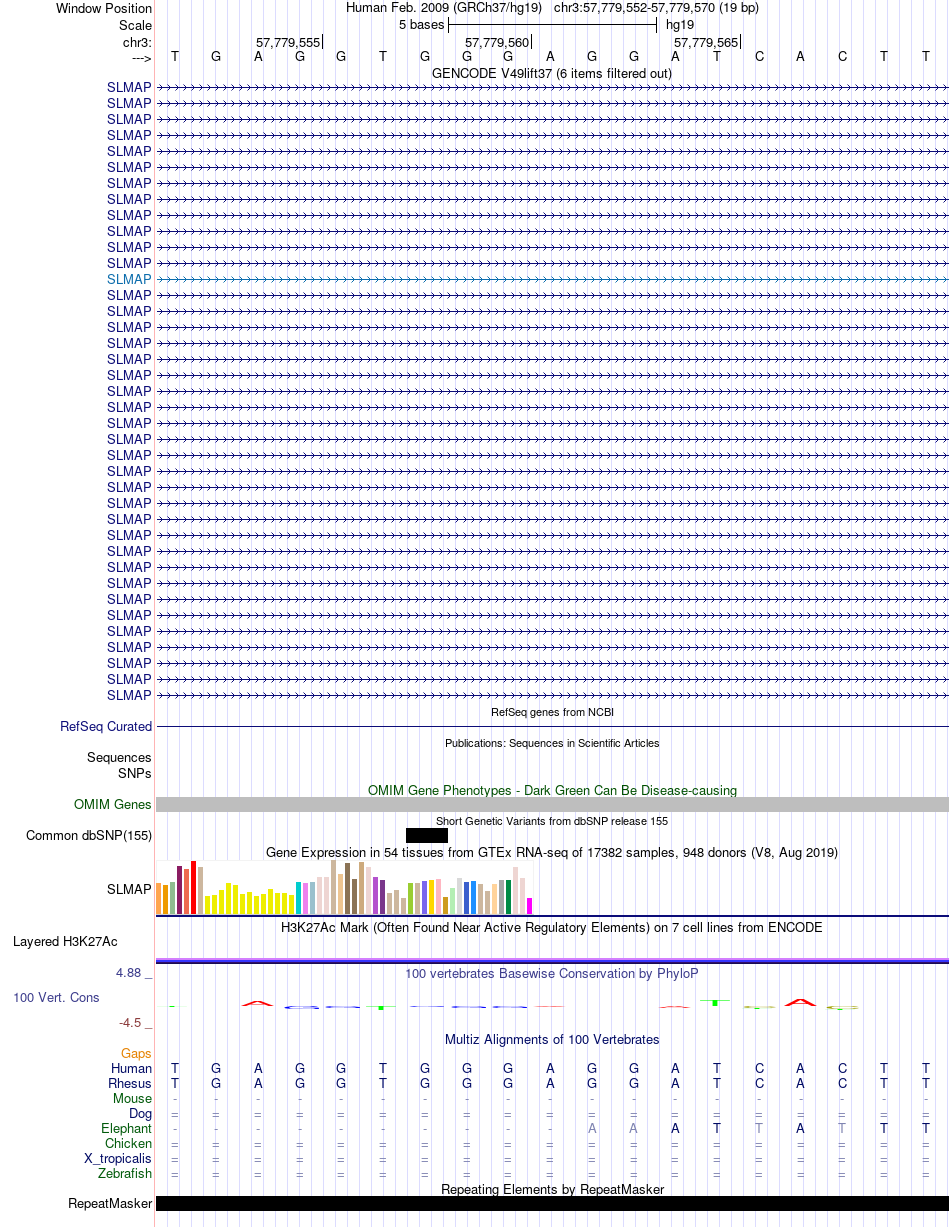Click the GTEx tissue expression bar chart
Viewport: 950px width, 1227px height.
tap(345, 888)
